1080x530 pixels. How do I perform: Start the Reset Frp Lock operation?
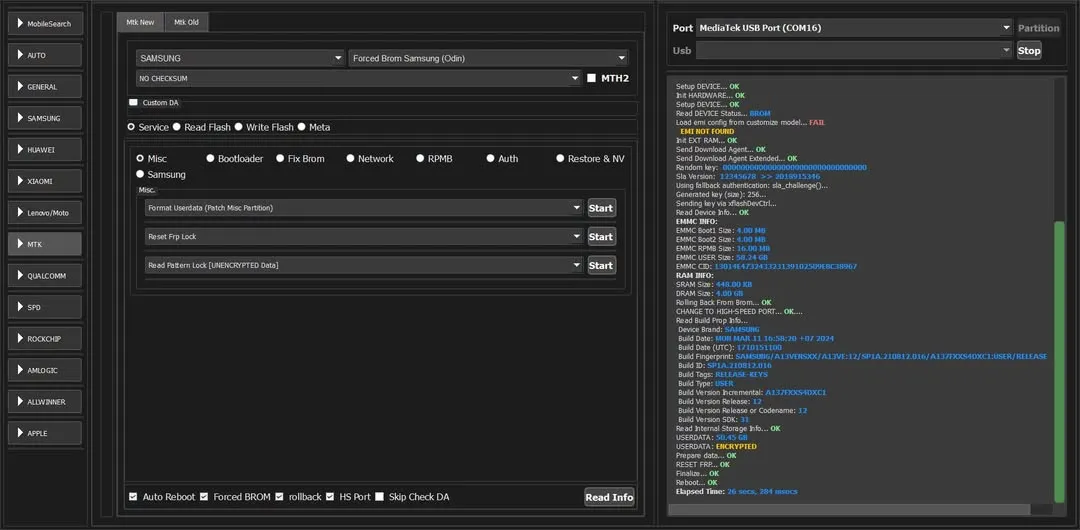tap(601, 236)
